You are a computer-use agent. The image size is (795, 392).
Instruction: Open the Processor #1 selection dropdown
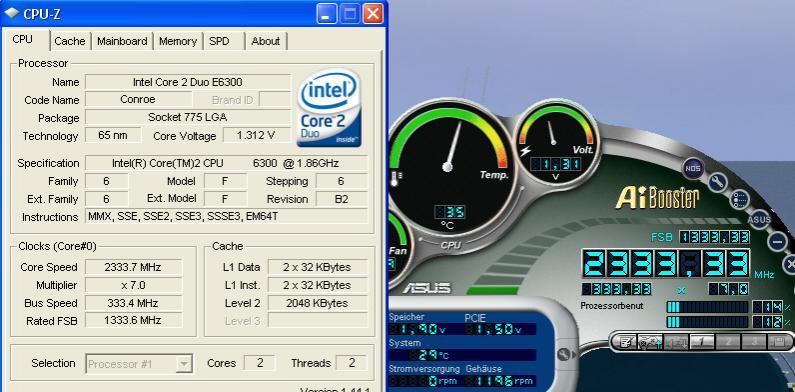[139, 364]
